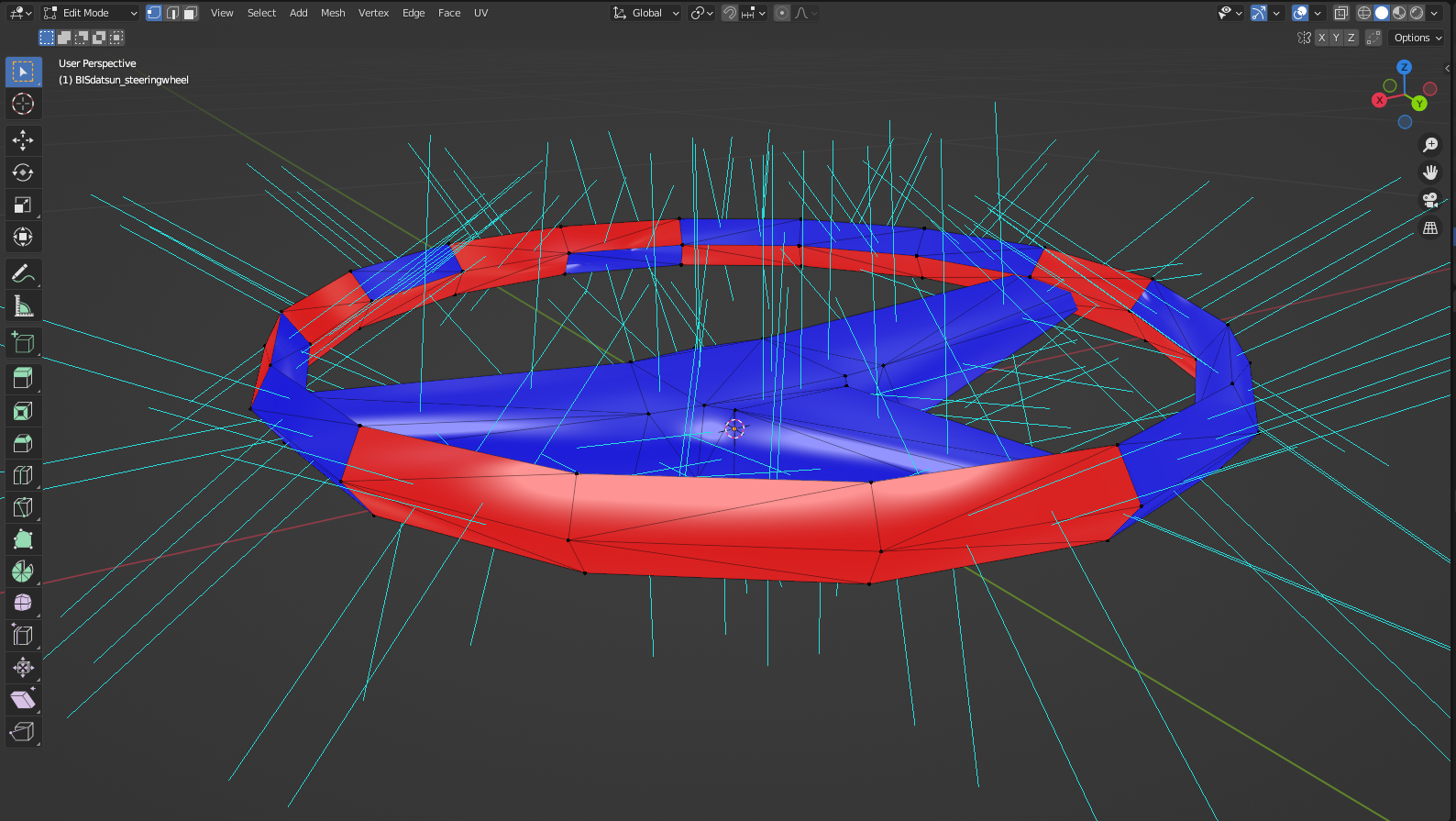Activate the 3D Cursor tool

pos(23,104)
